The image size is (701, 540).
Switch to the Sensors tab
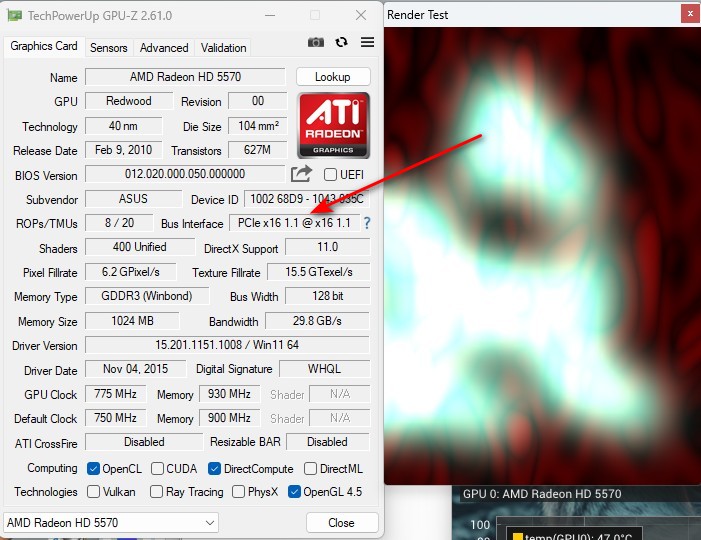[x=109, y=48]
